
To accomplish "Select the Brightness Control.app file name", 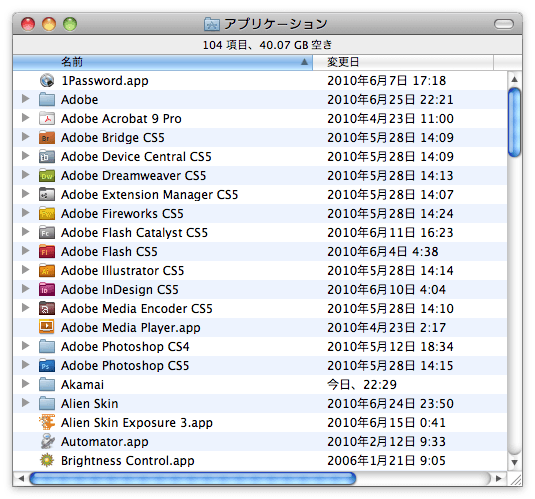I will pos(128,461).
